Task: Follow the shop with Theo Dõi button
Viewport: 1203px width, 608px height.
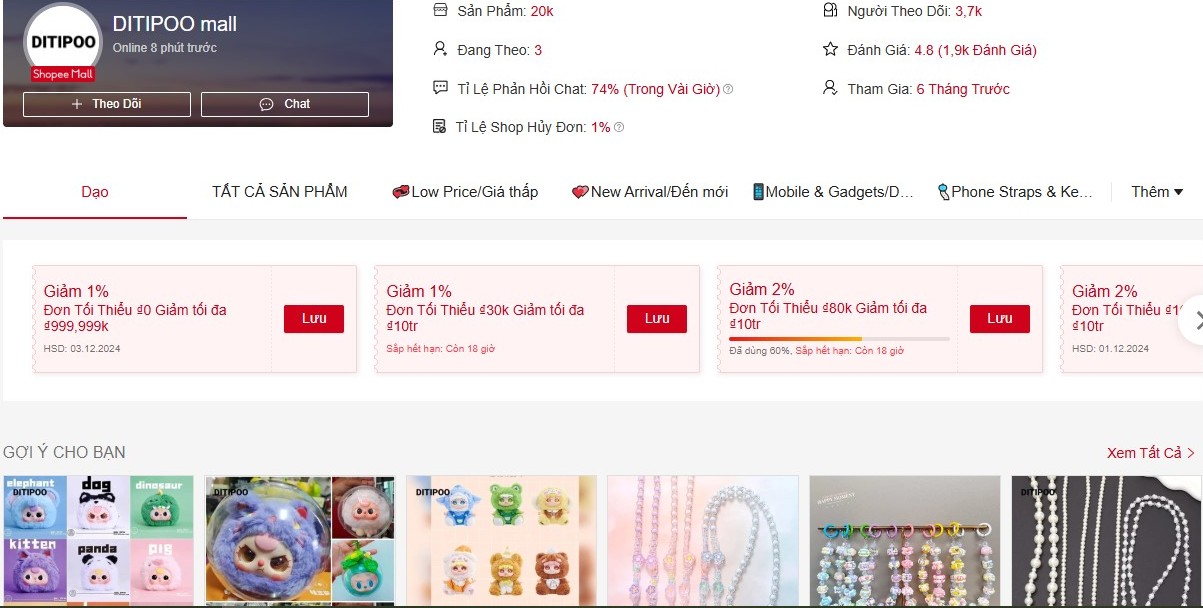Action: (x=107, y=104)
